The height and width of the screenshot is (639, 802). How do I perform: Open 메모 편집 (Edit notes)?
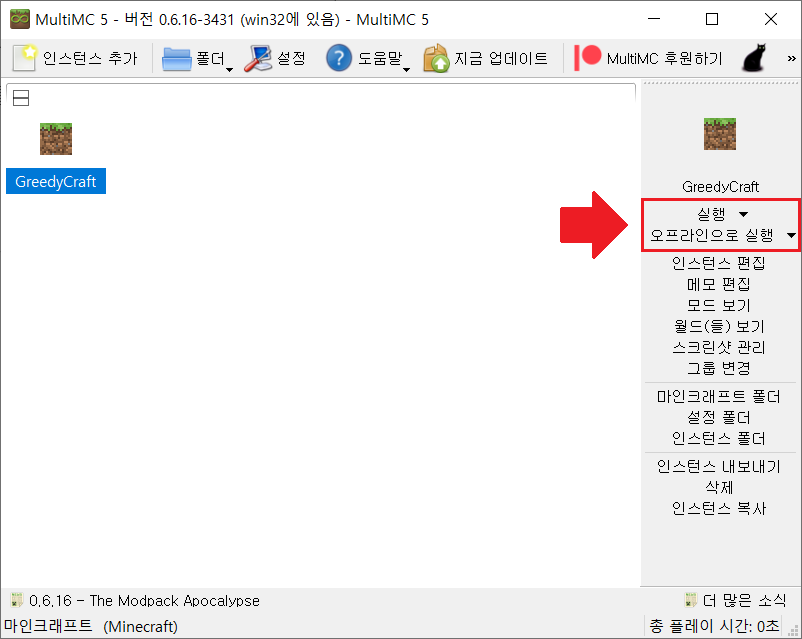click(719, 284)
